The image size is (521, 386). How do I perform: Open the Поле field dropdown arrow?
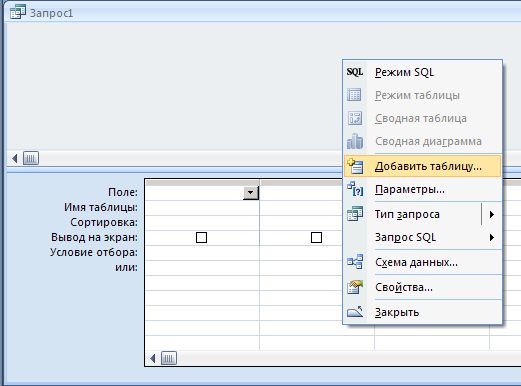(x=251, y=193)
